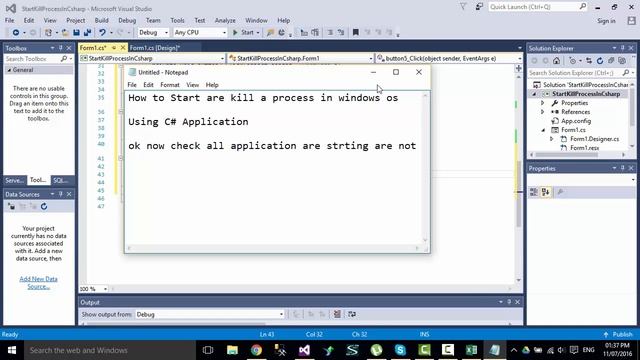640x360 pixels.
Task: Open the StartKillProcessInCsharp project scope dropdown
Action: point(152,58)
